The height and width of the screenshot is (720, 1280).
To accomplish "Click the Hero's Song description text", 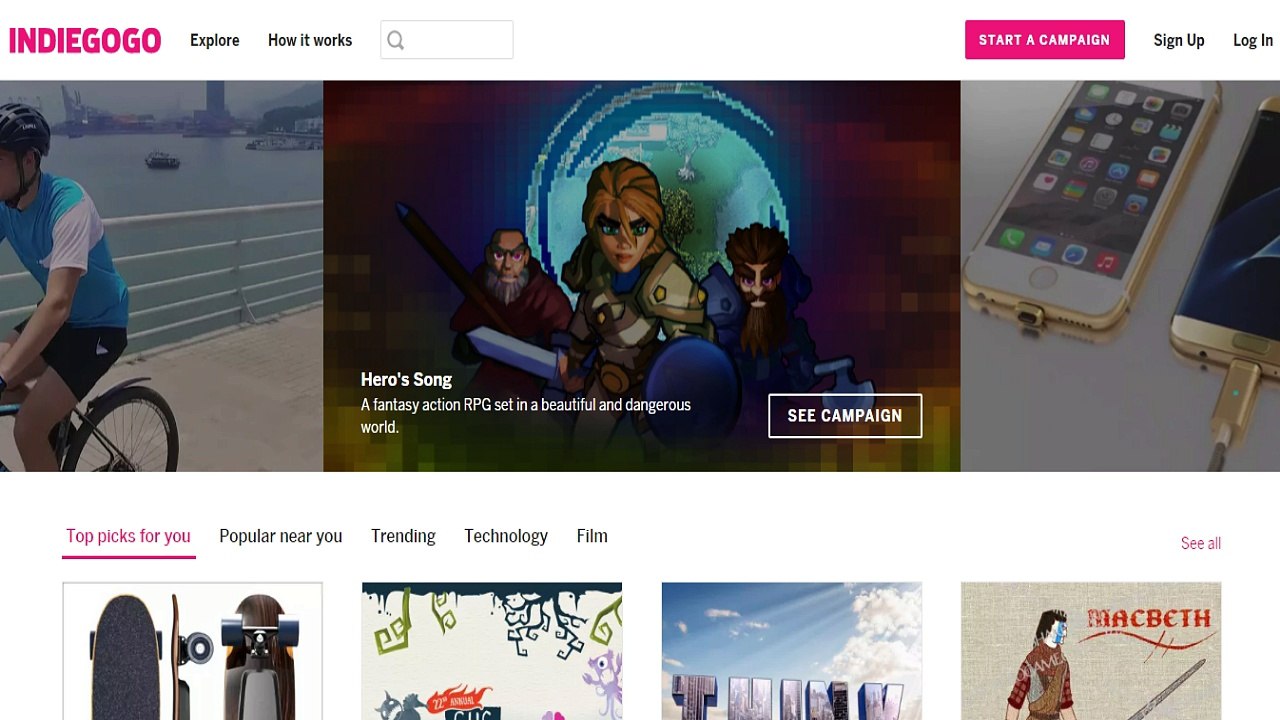I will (x=526, y=416).
